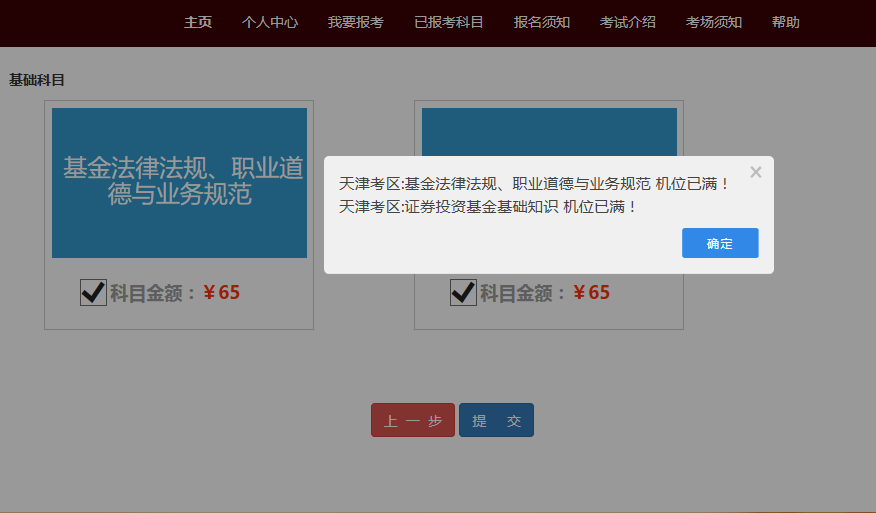This screenshot has width=876, height=513.
Task: Select the second subject's blue banner
Action: coord(548,130)
